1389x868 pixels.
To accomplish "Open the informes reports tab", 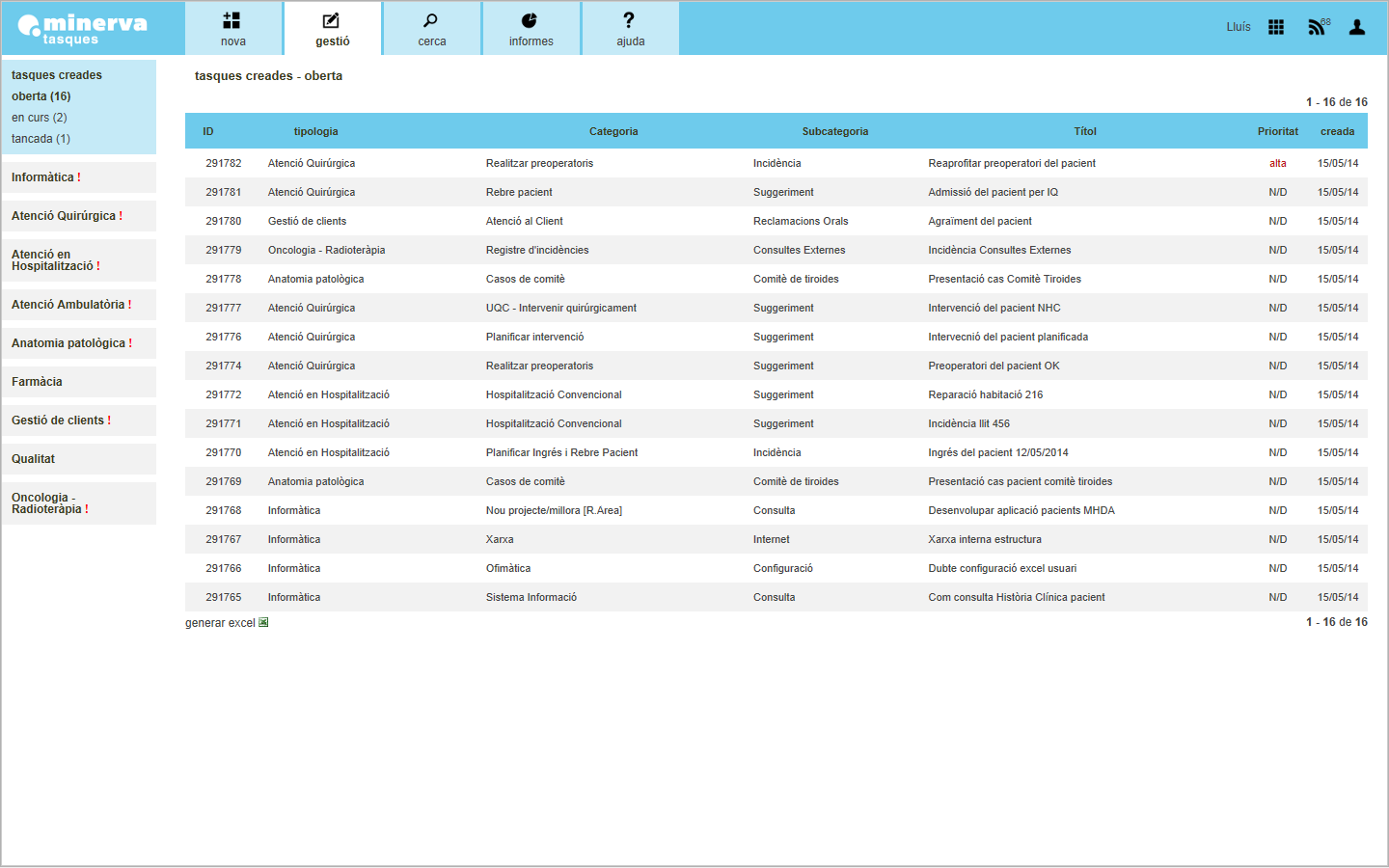I will [531, 29].
